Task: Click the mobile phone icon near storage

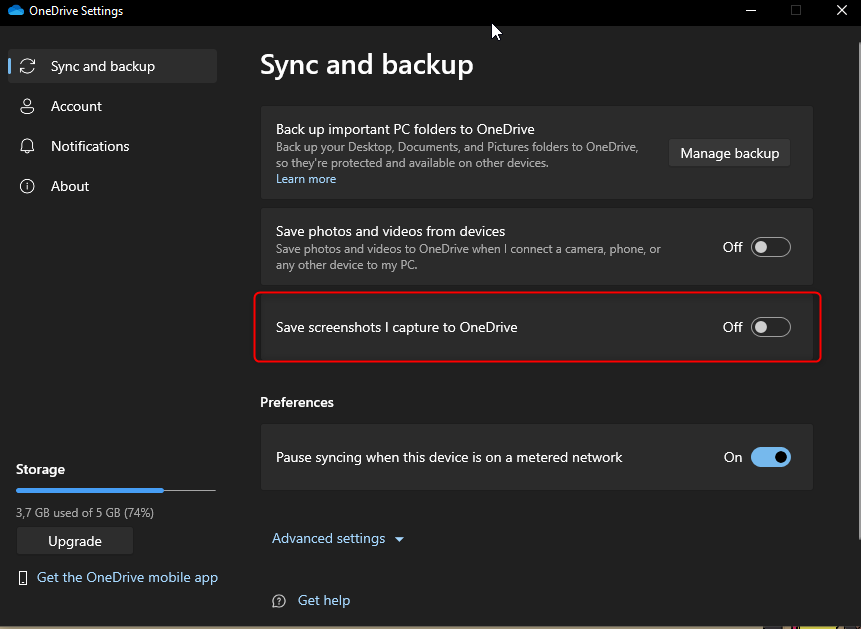Action: pyautogui.click(x=23, y=578)
